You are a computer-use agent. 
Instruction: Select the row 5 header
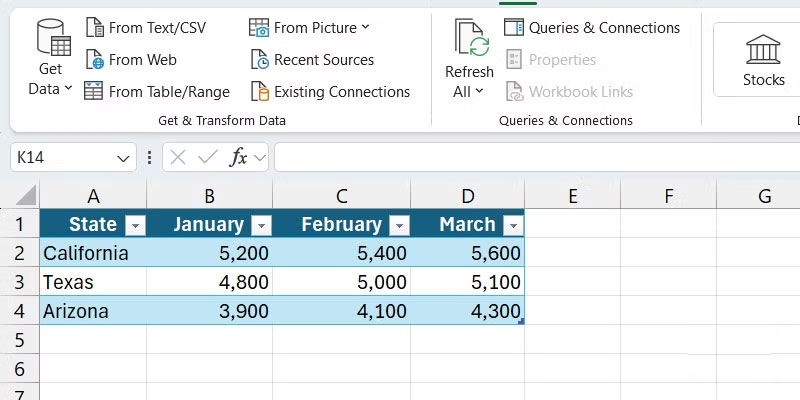point(19,340)
